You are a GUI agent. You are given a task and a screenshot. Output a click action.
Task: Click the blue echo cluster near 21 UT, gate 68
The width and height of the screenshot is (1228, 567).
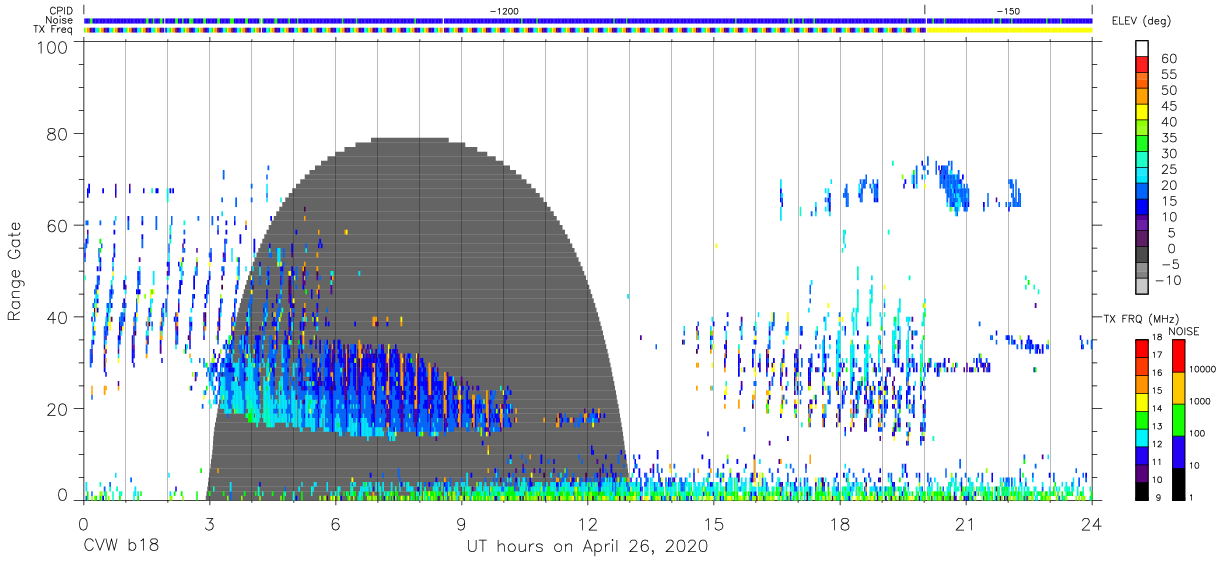tap(956, 188)
